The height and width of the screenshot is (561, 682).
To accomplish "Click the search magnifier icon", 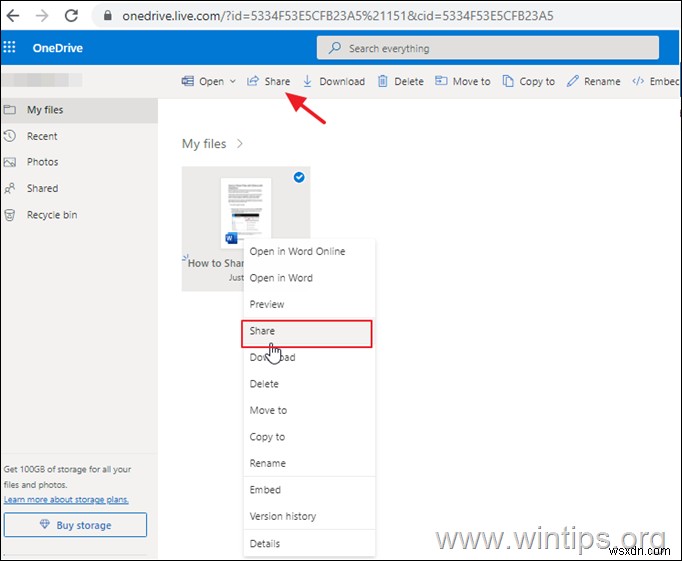I will [334, 48].
